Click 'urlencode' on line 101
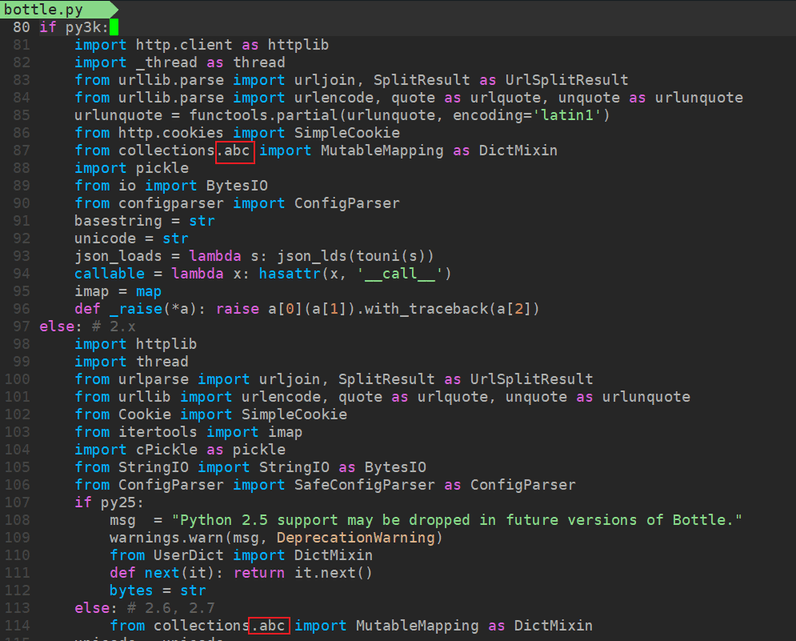The height and width of the screenshot is (641, 796). (280, 396)
